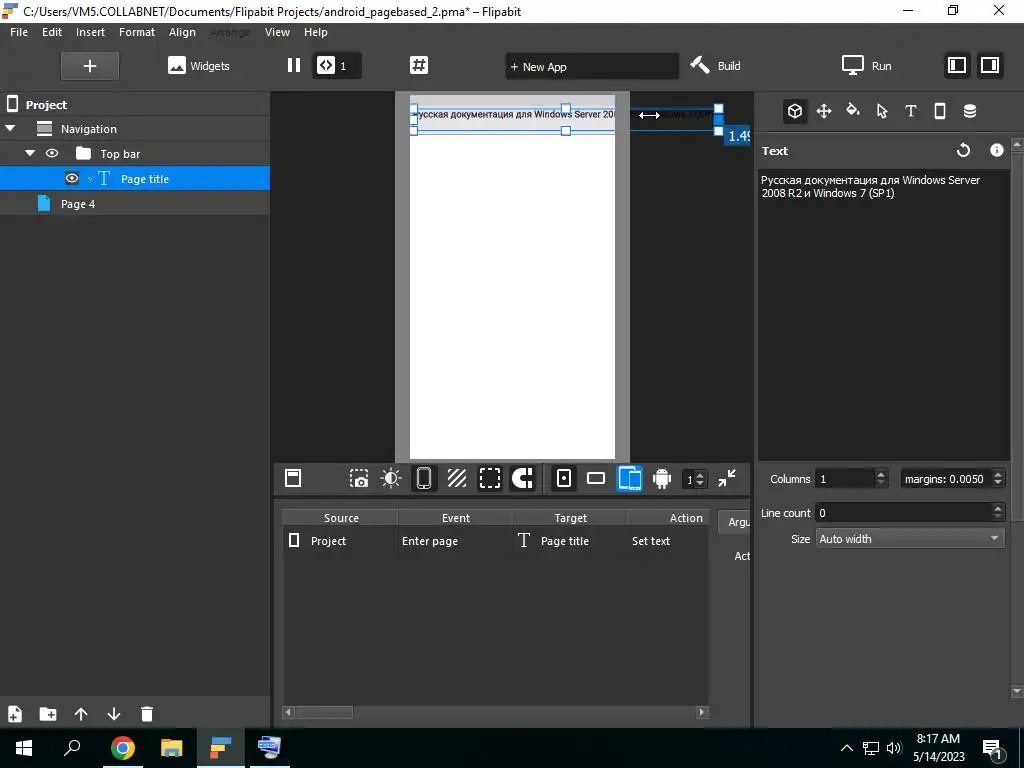Open the paint bucket fill tab
This screenshot has height=768, width=1024.
point(853,110)
